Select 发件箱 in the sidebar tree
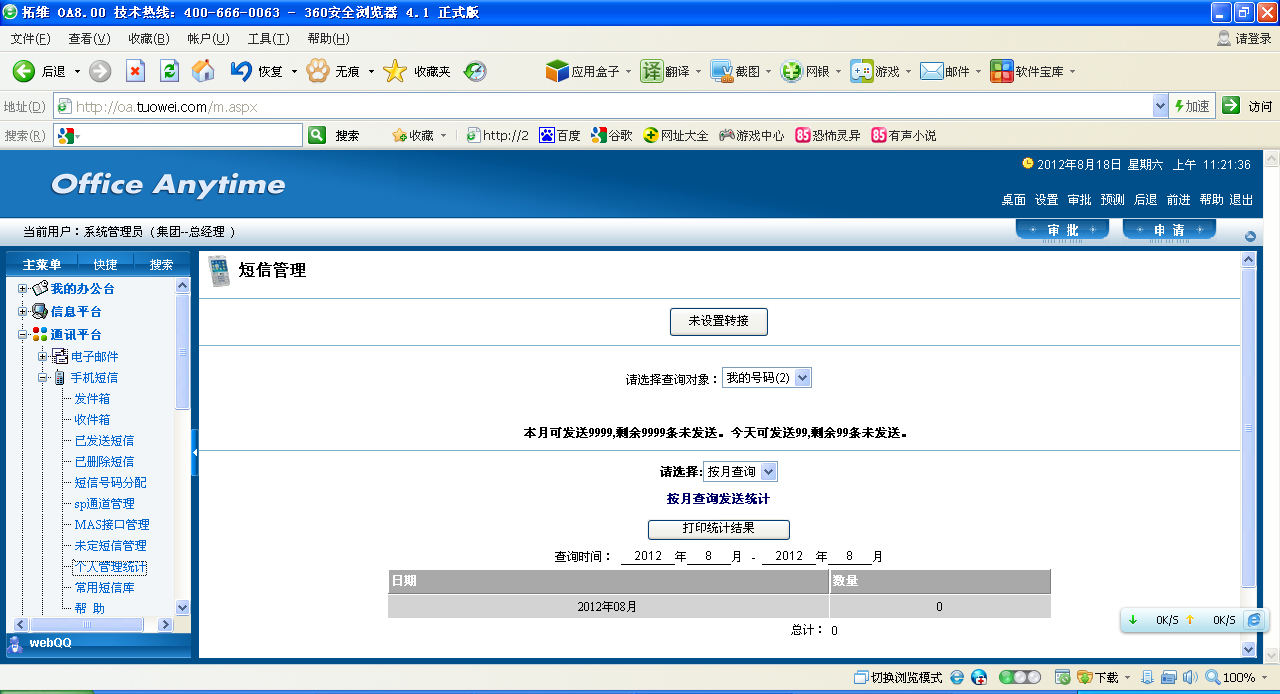The image size is (1280, 694). tap(92, 399)
